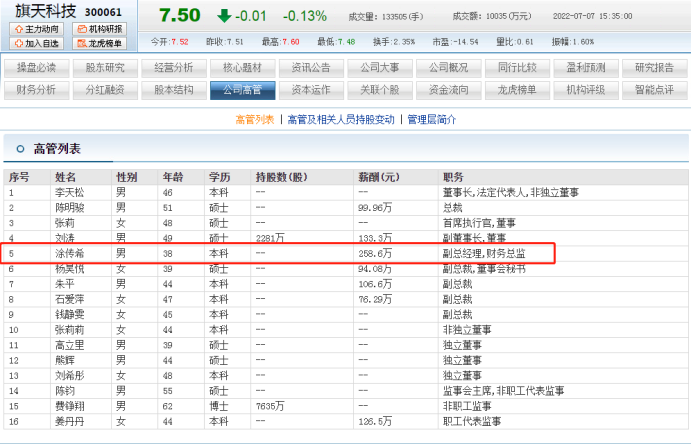Open the 股东研究 tab
The image size is (691, 444).
coord(105,68)
